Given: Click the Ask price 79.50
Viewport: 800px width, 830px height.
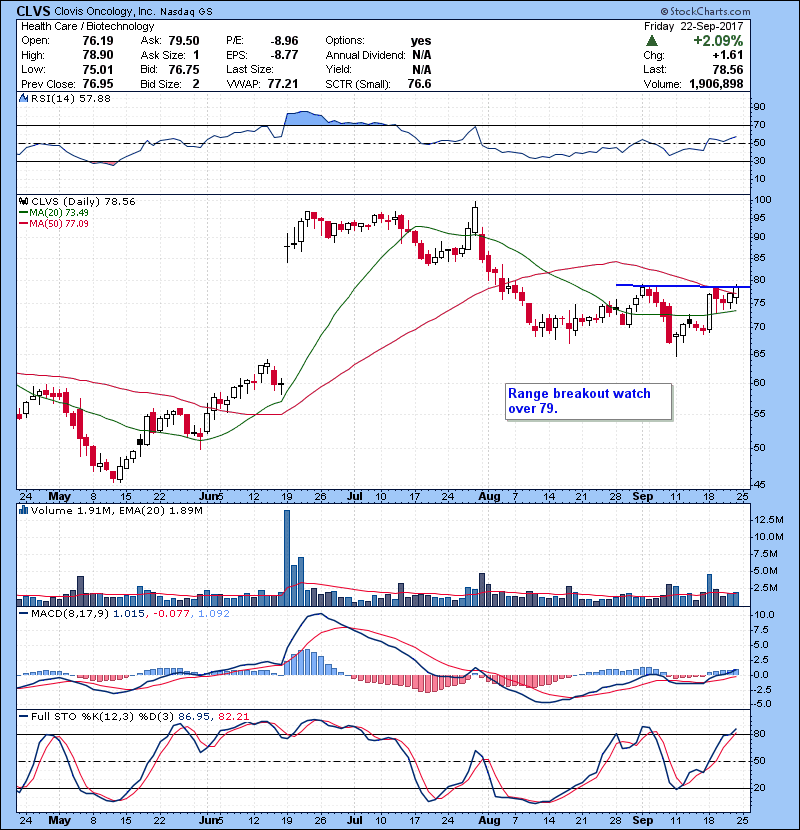Looking at the screenshot, I should pyautogui.click(x=184, y=41).
